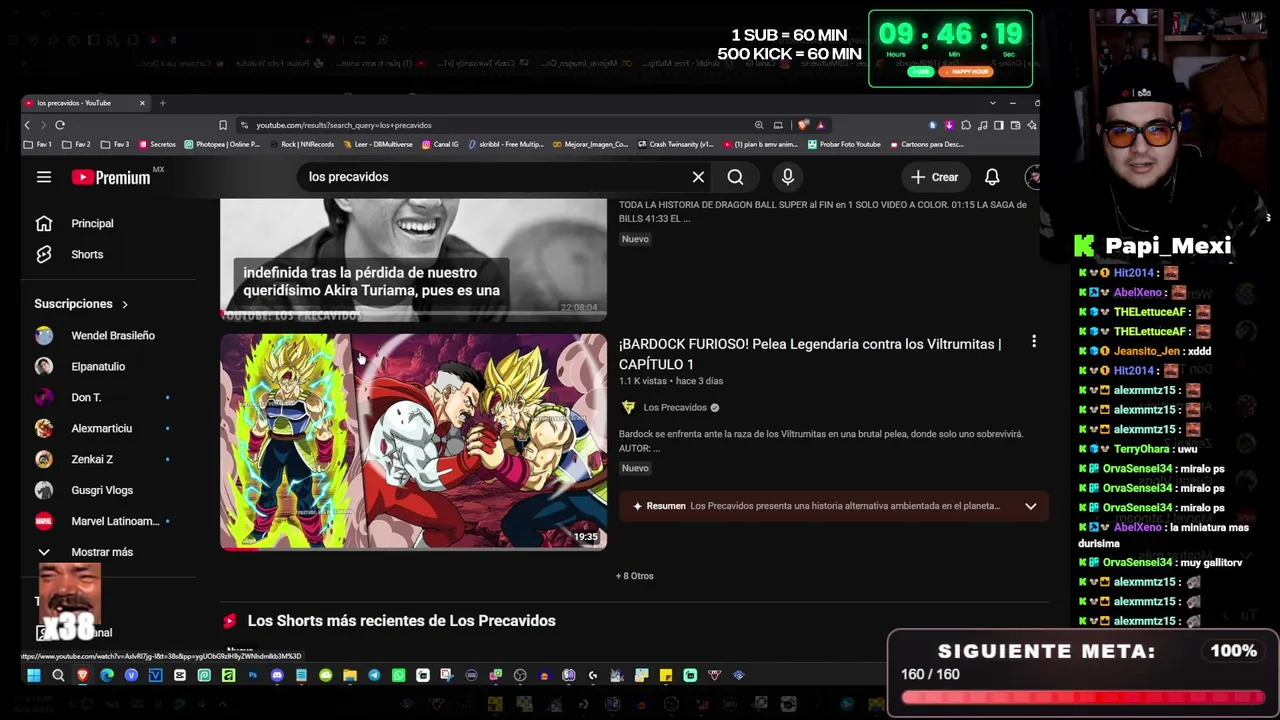Open the Elpanatulio channel
Viewport: 1280px width, 720px height.
click(x=97, y=366)
